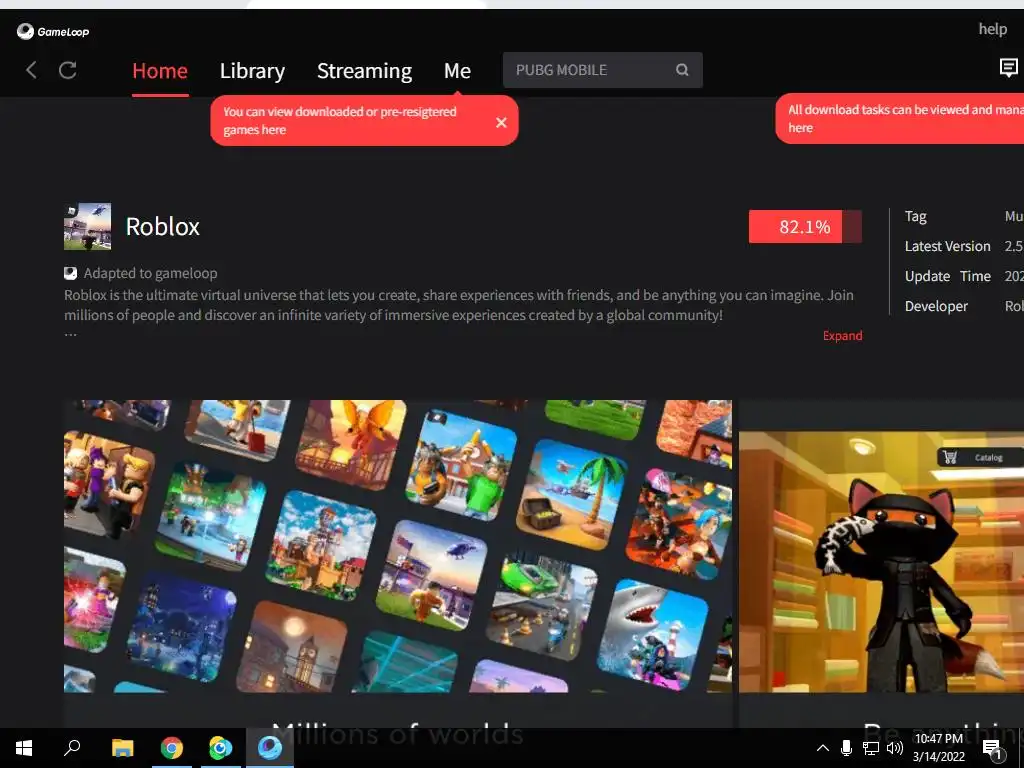1024x768 pixels.
Task: Click the Update Time label
Action: [948, 276]
